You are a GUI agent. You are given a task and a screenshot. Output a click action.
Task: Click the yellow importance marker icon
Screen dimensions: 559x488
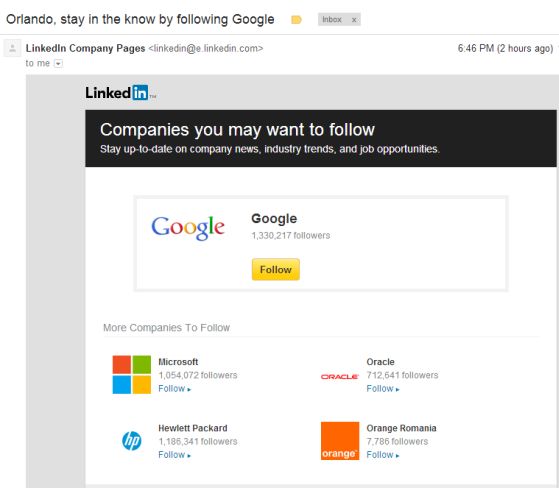point(296,20)
